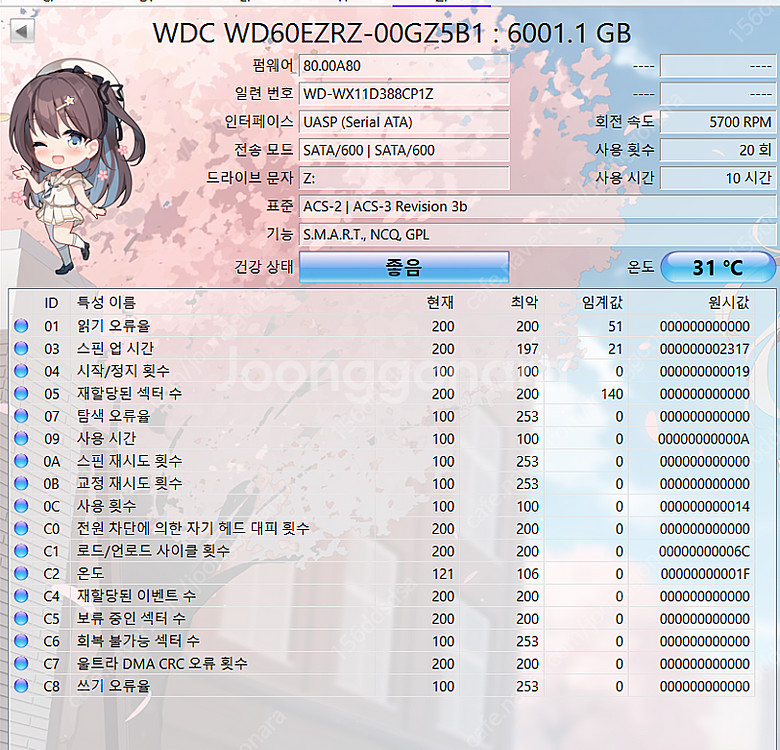This screenshot has height=750, width=780.
Task: Click the power on hours field 10 시간
Action: tap(718, 178)
